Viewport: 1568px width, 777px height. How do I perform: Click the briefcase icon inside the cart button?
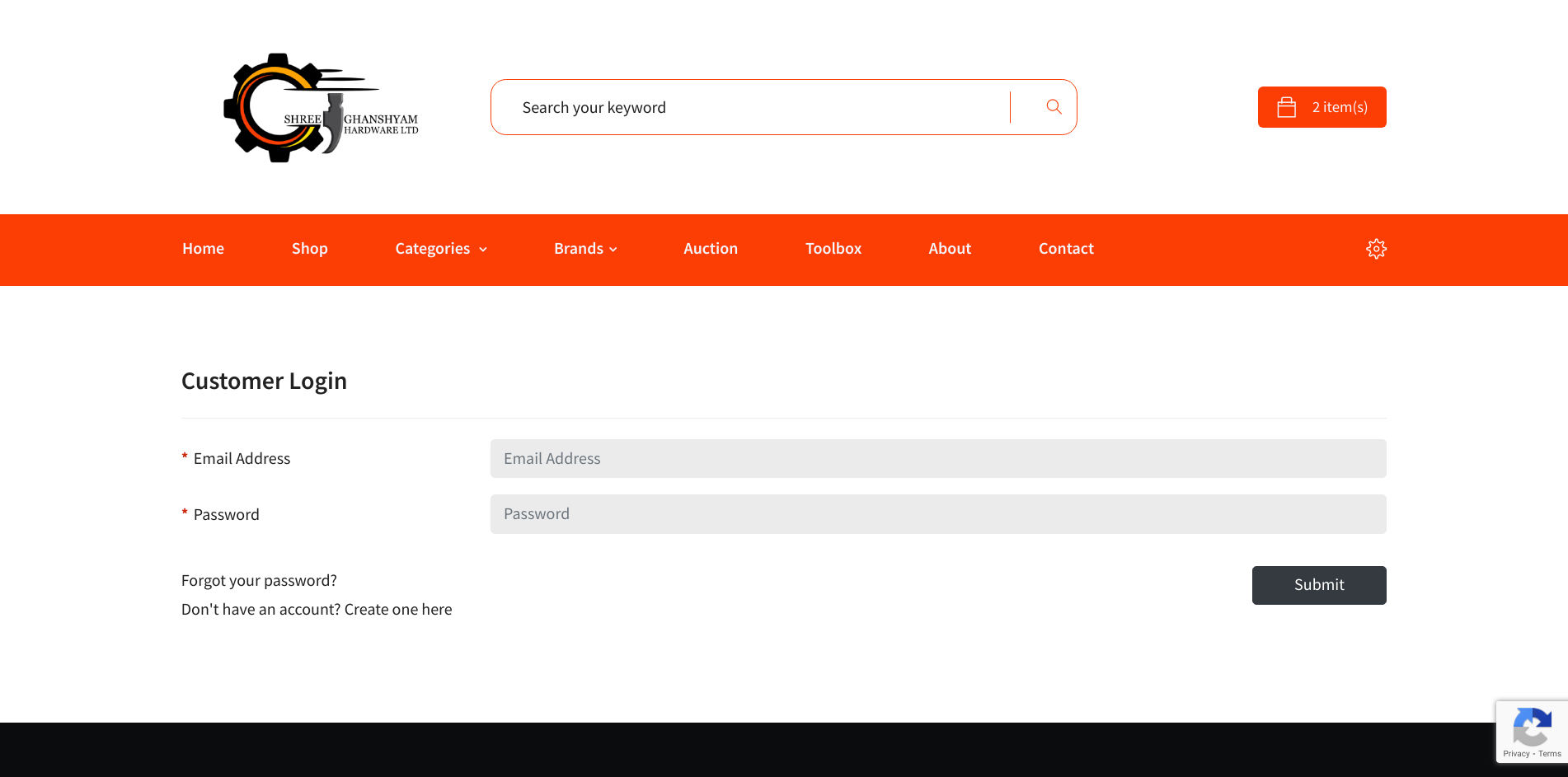(x=1286, y=106)
